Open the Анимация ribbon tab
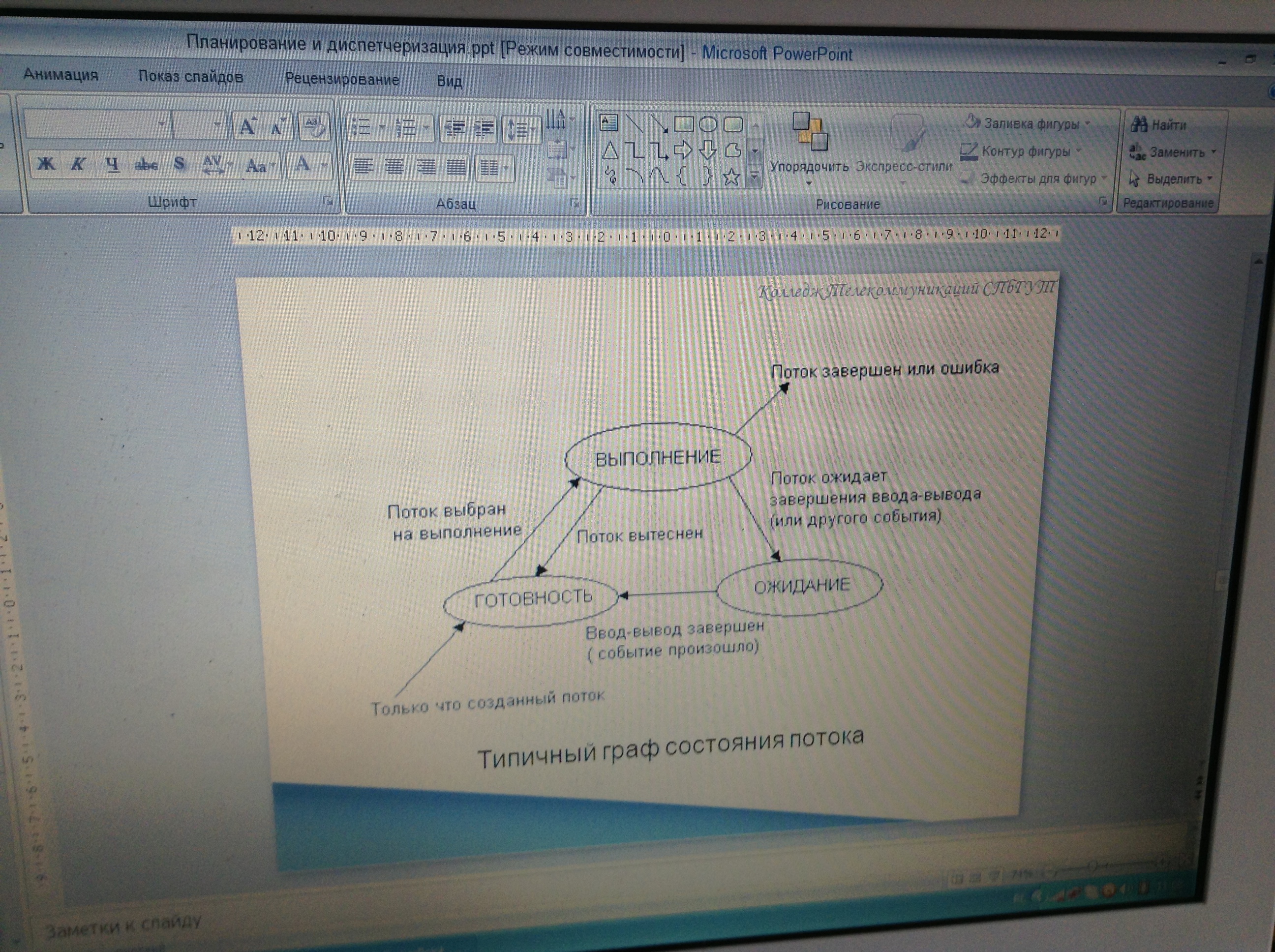The width and height of the screenshot is (1275, 952). tap(61, 74)
